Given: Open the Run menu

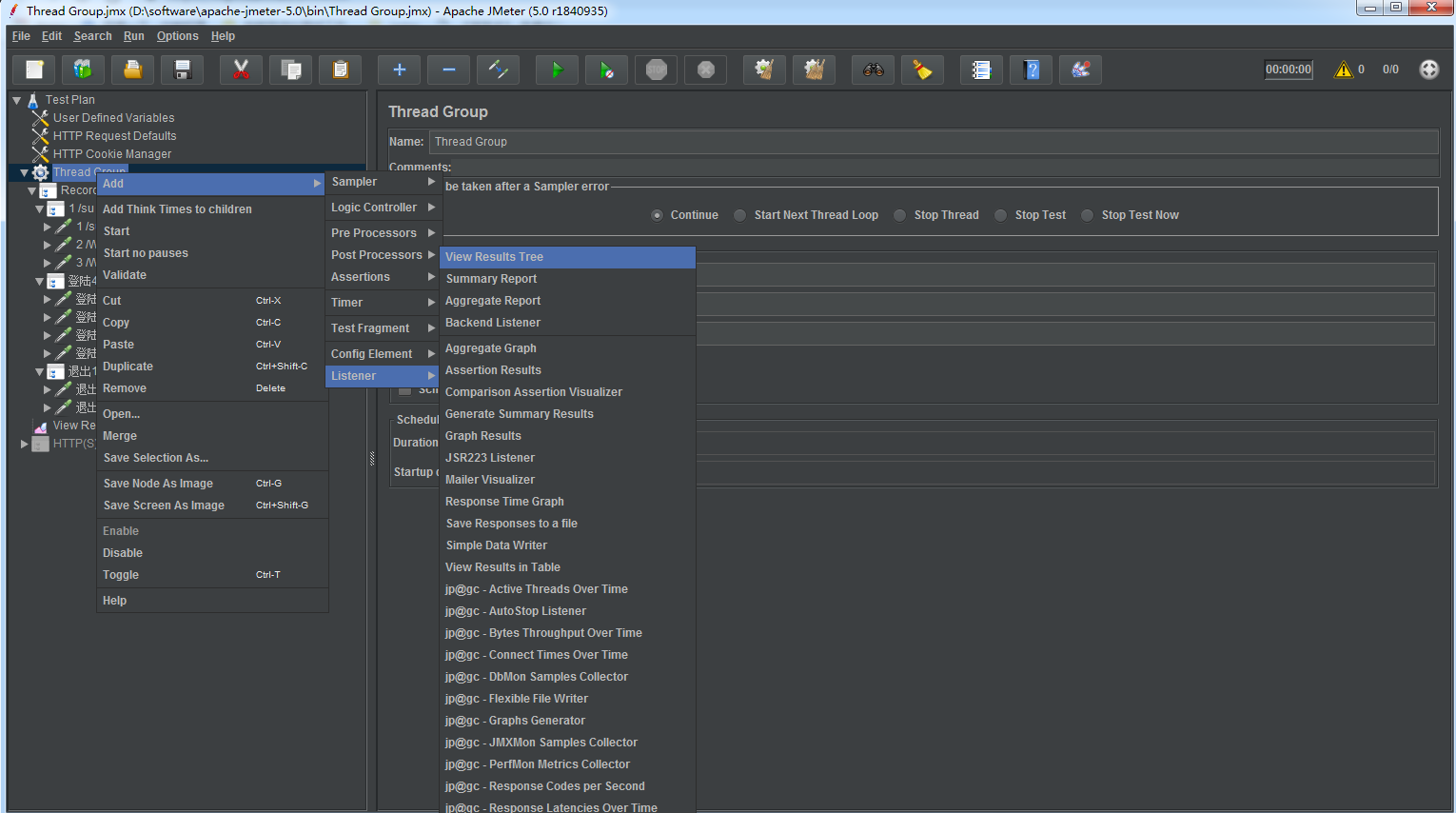Looking at the screenshot, I should 134,36.
